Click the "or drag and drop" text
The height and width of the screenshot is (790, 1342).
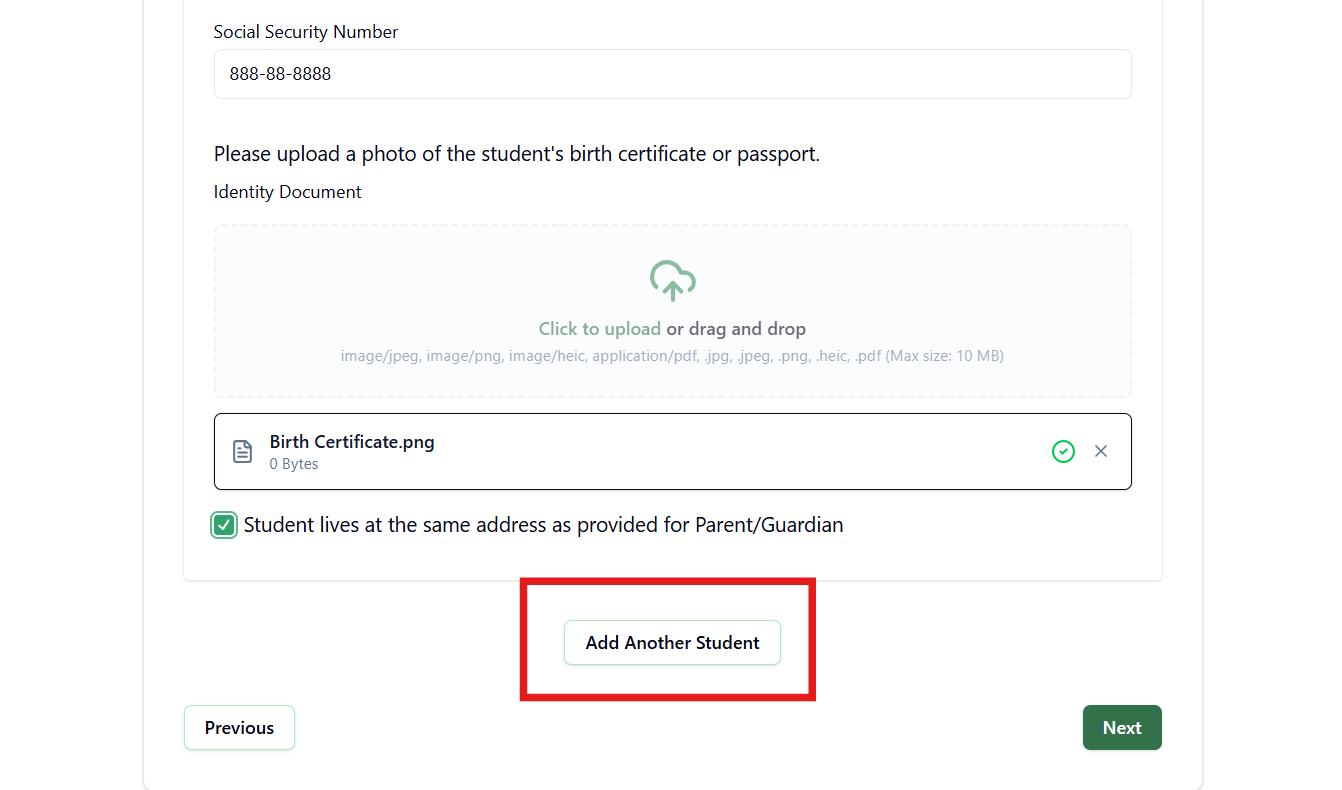[x=736, y=329]
